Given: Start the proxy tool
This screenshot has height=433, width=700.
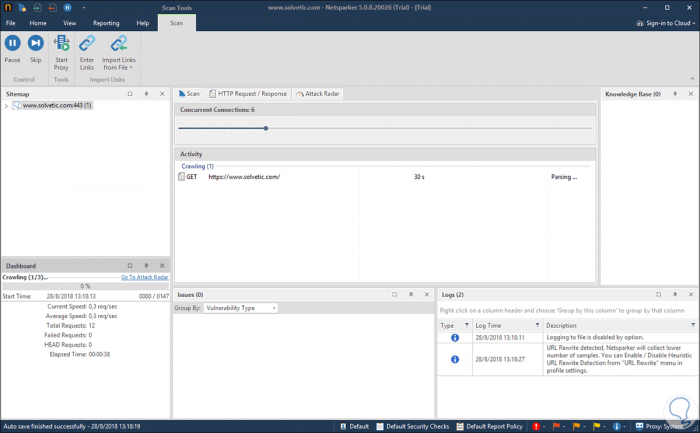Looking at the screenshot, I should 61,53.
